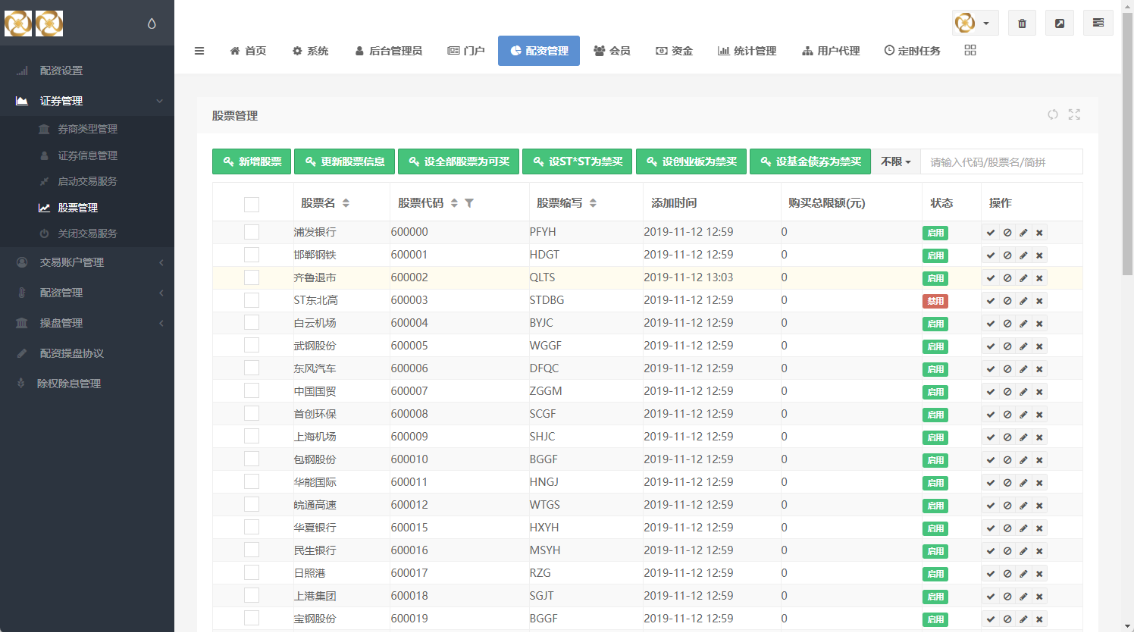
Task: Click the vertical page scrollbar
Action: [x=1127, y=145]
